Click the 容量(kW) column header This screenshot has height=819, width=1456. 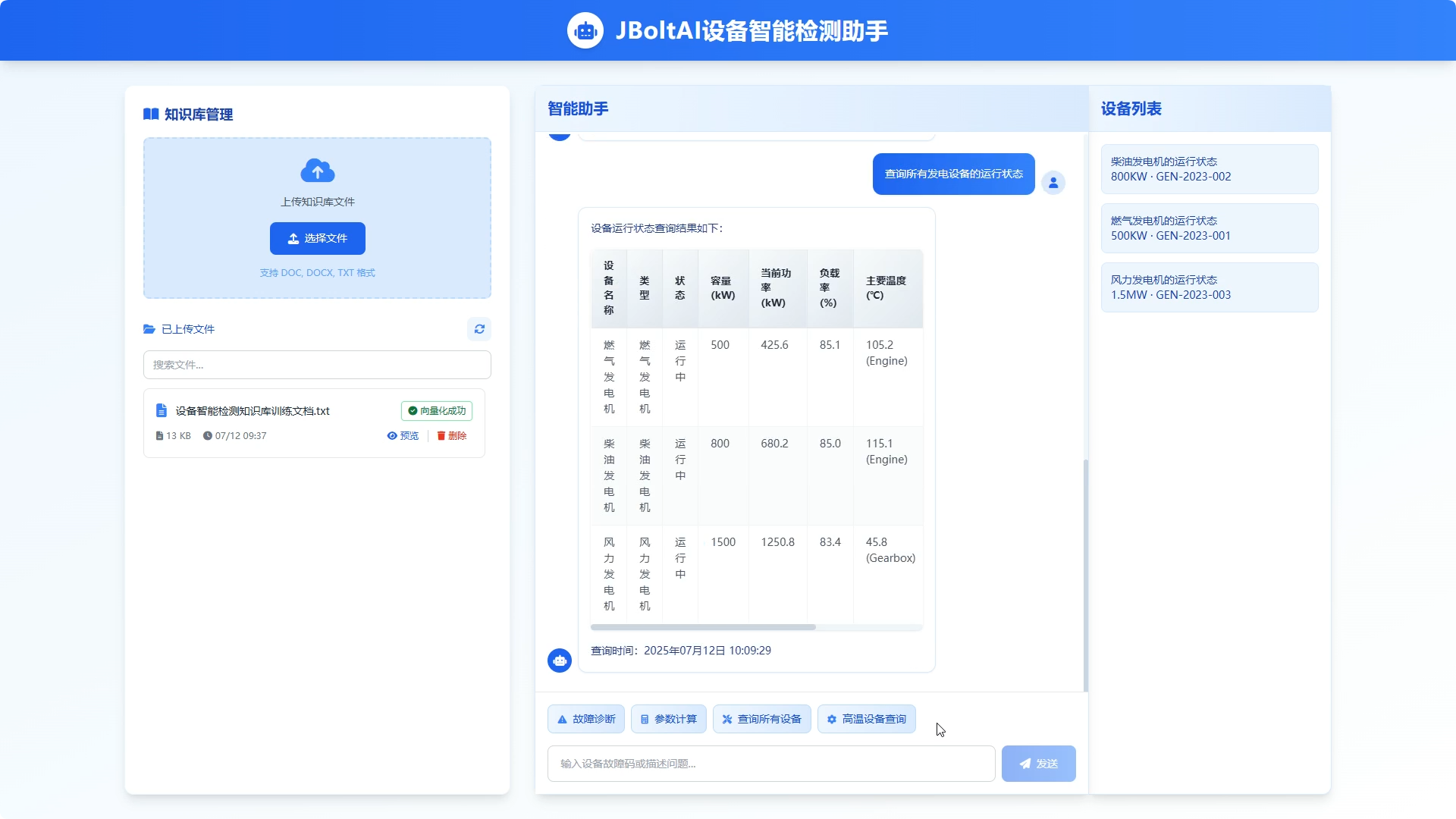pos(723,288)
